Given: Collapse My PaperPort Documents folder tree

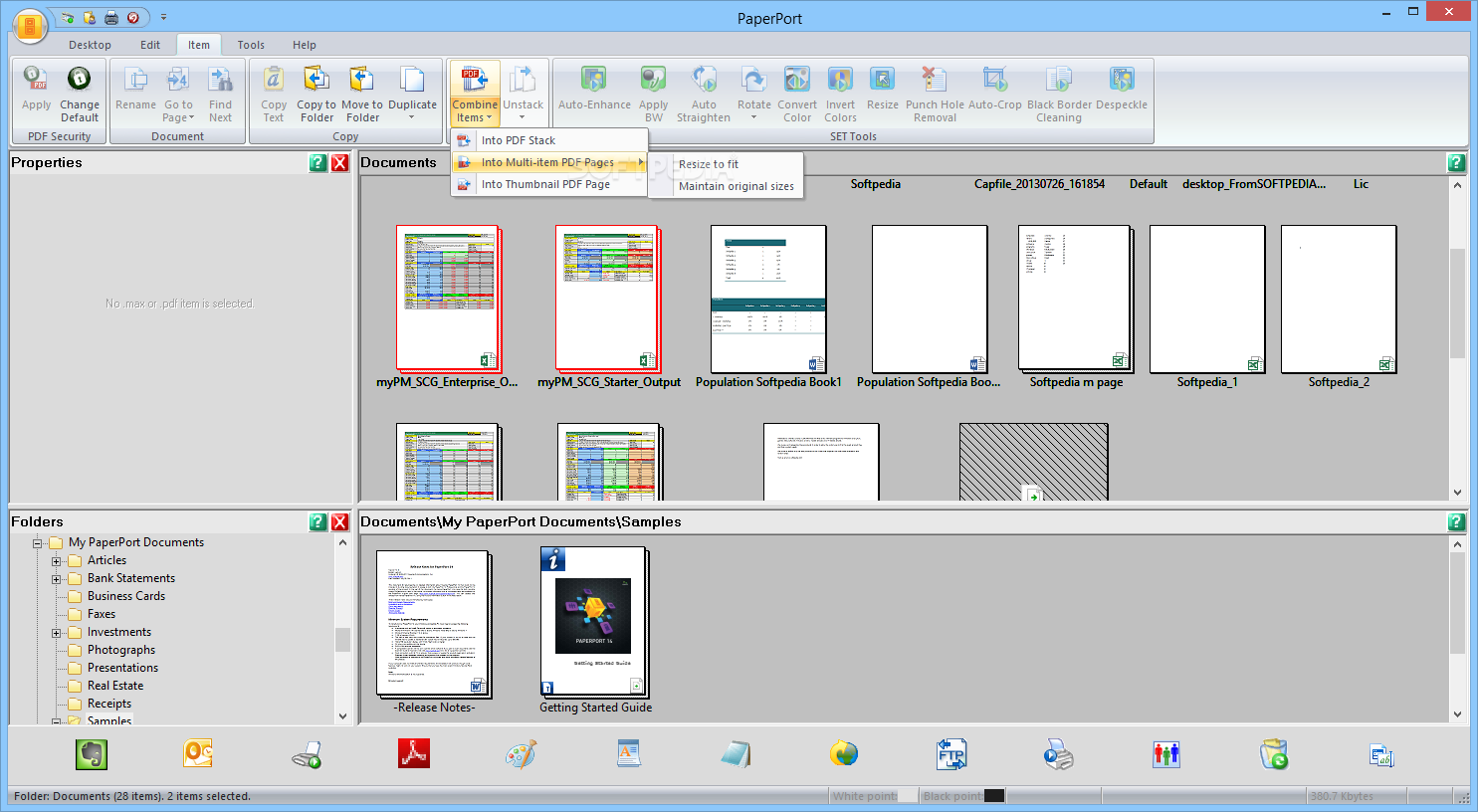Looking at the screenshot, I should 39,543.
